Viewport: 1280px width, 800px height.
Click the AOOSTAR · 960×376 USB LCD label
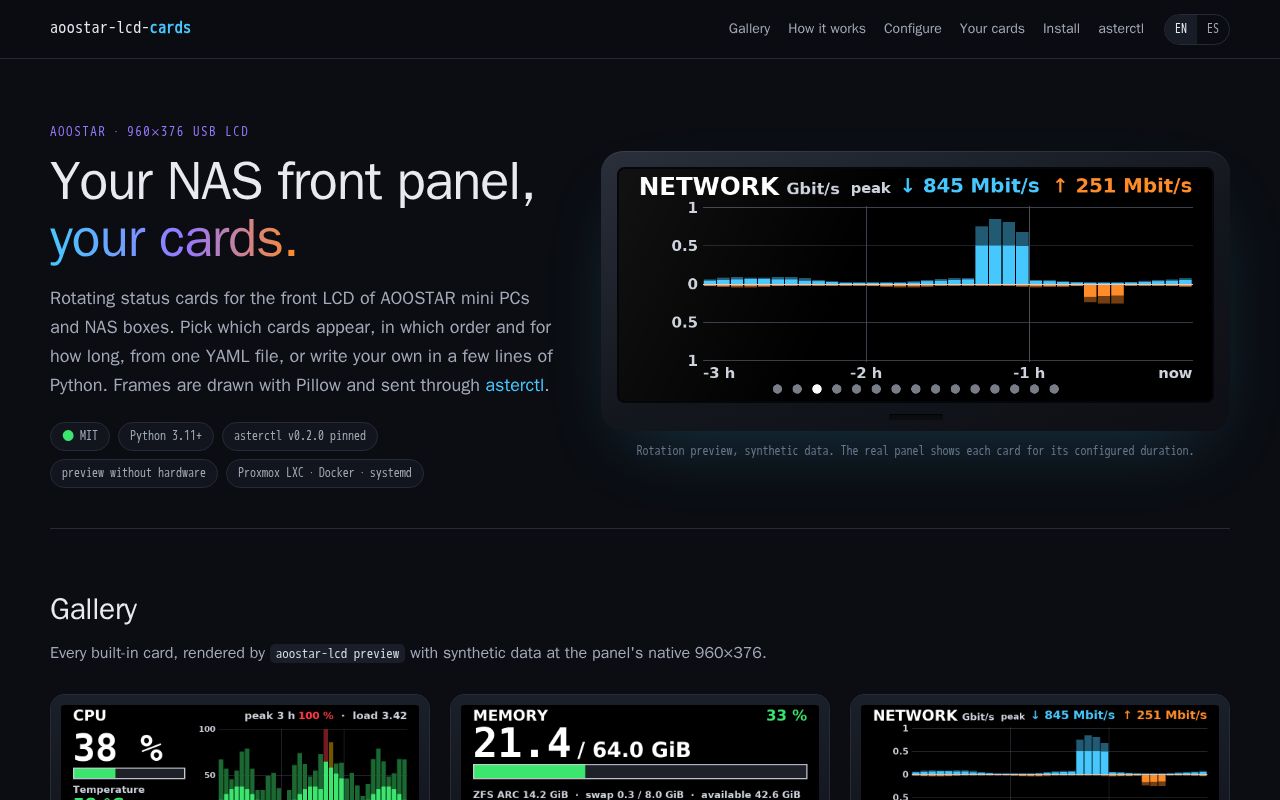(x=149, y=131)
